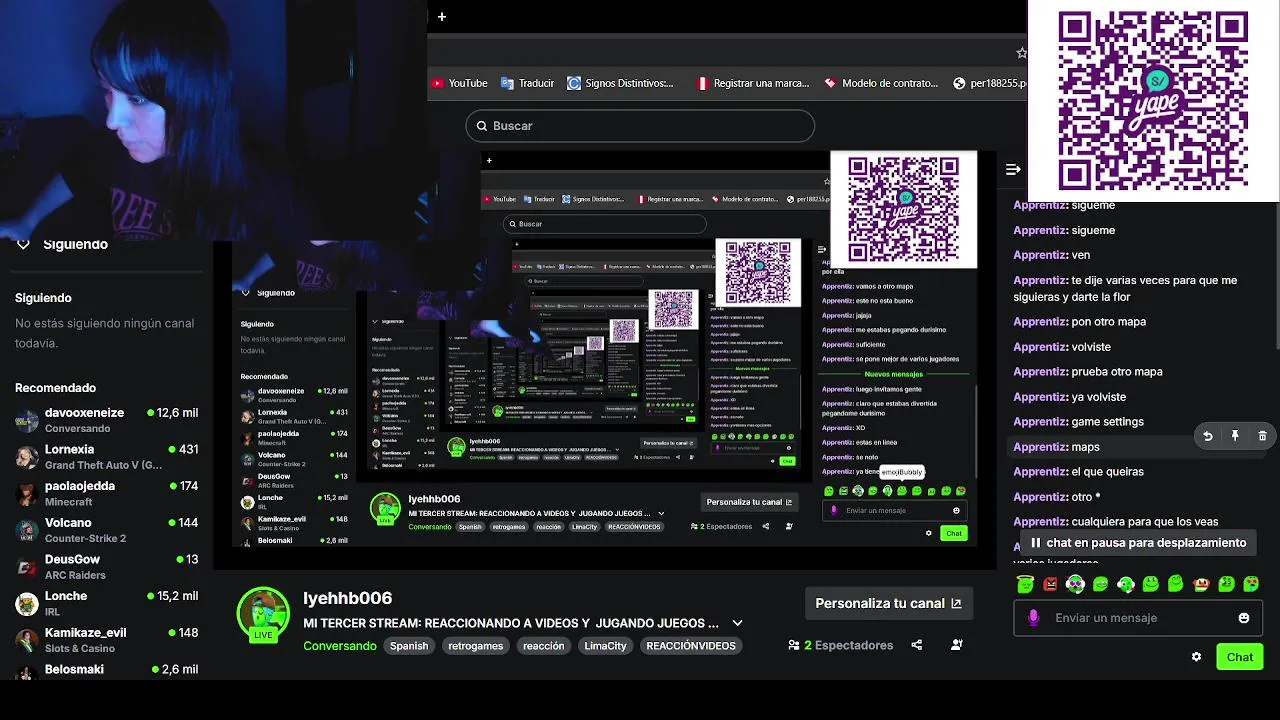Open a new browser tab with the plus icon

pyautogui.click(x=441, y=16)
